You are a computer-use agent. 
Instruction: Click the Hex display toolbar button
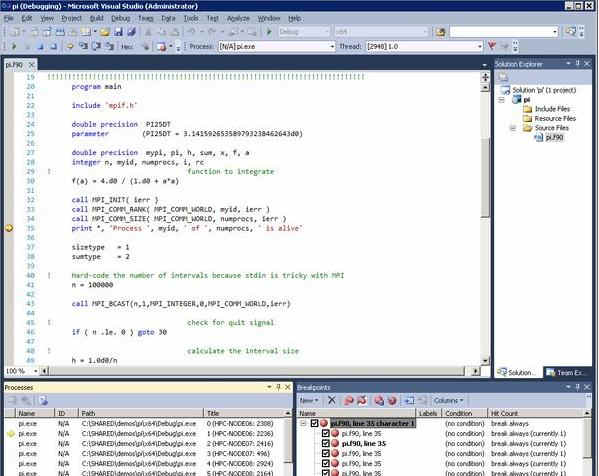127,47
